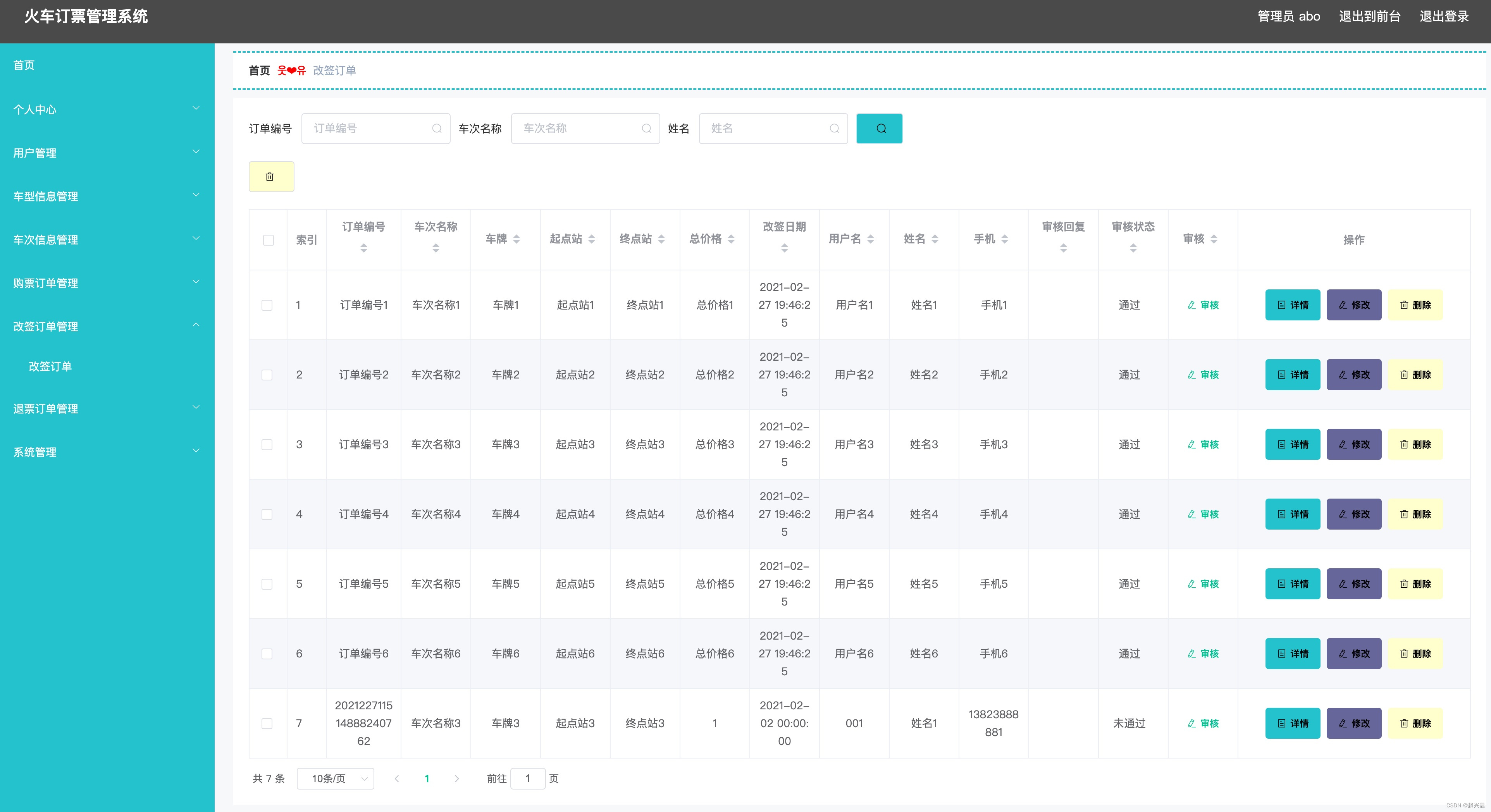The height and width of the screenshot is (812, 1491).
Task: Check the checkbox for row 2
Action: point(267,375)
